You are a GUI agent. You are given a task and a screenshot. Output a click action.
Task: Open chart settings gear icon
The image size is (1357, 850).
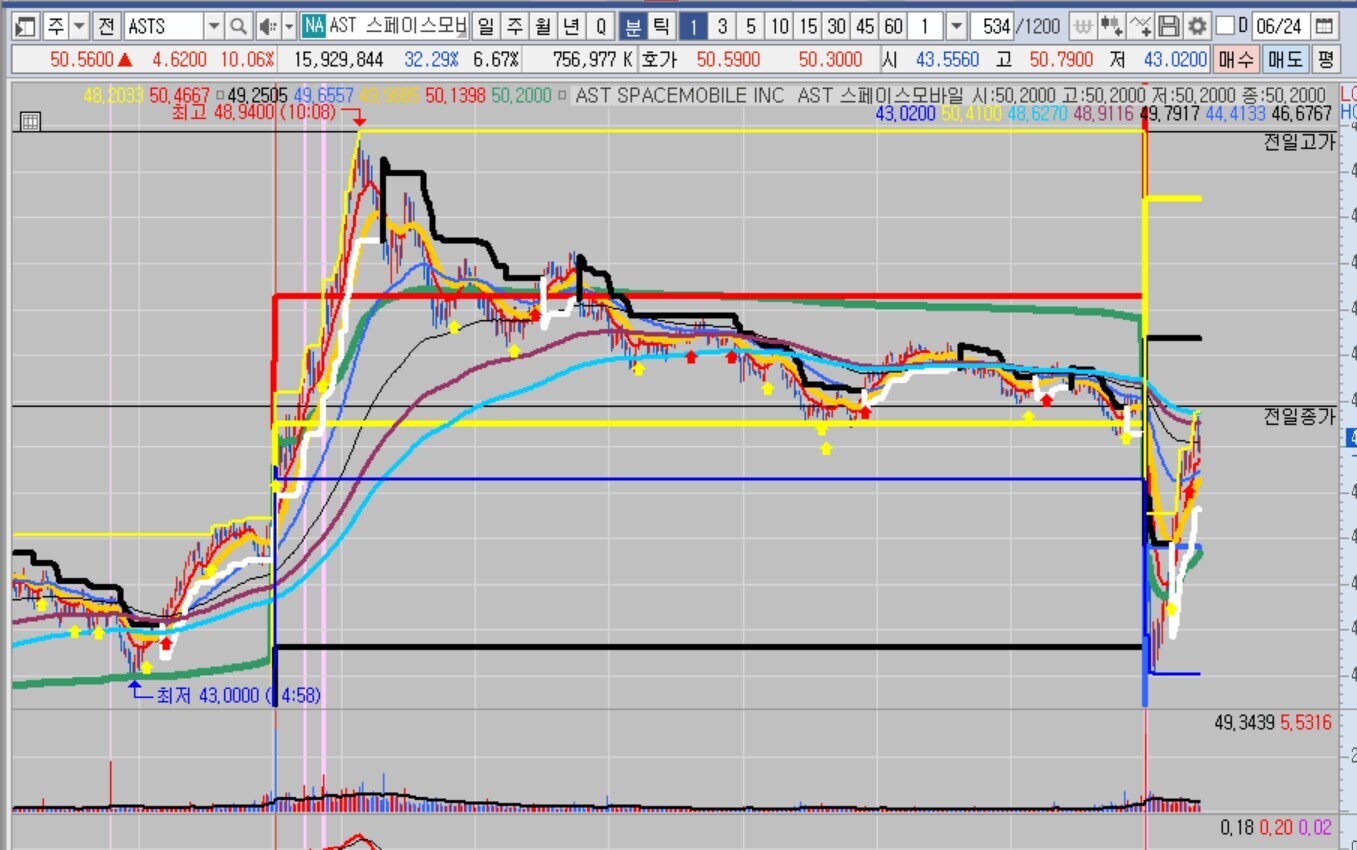pyautogui.click(x=1197, y=26)
